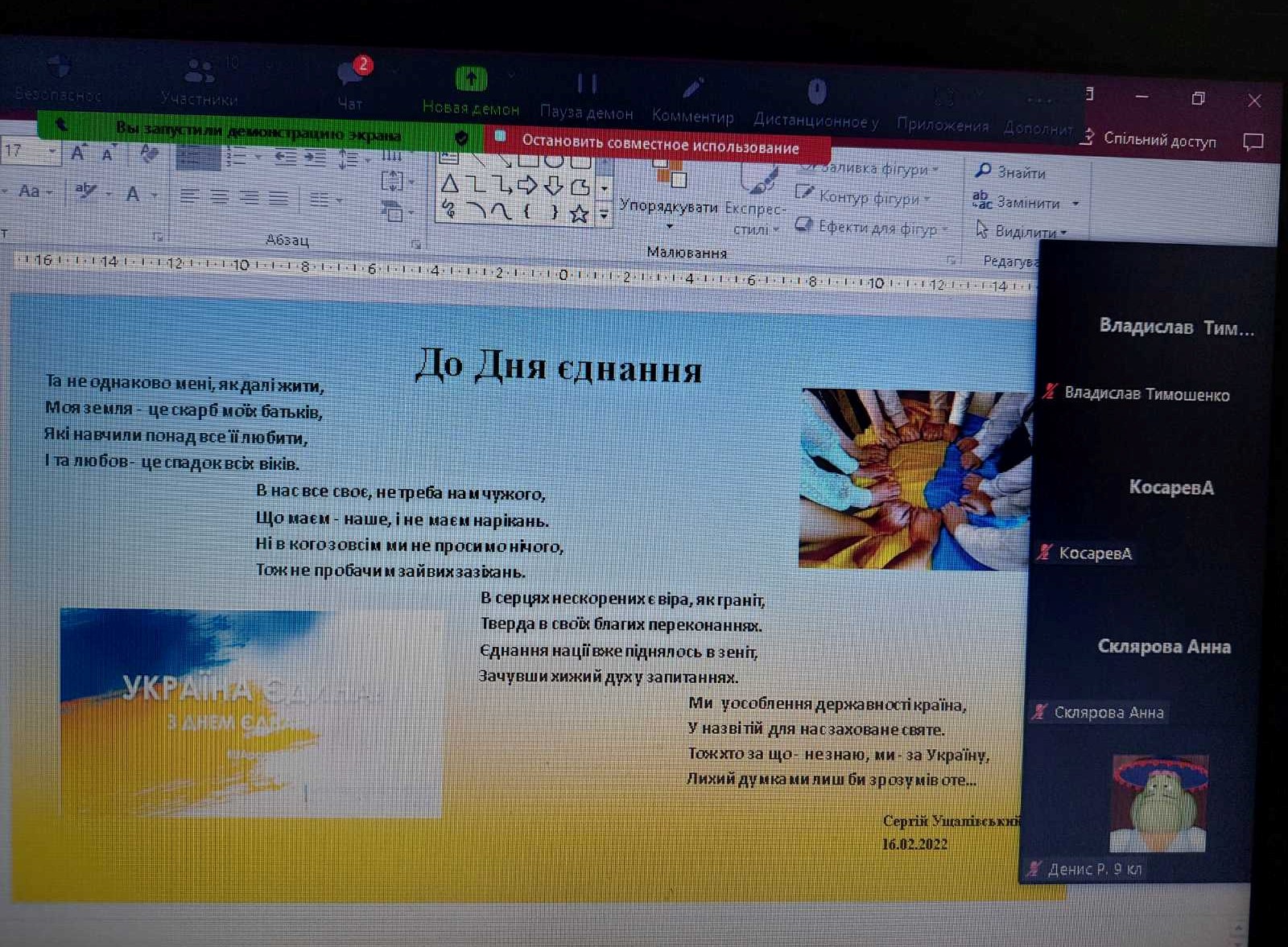Clear all text formatting
1288x947 pixels.
(148, 153)
